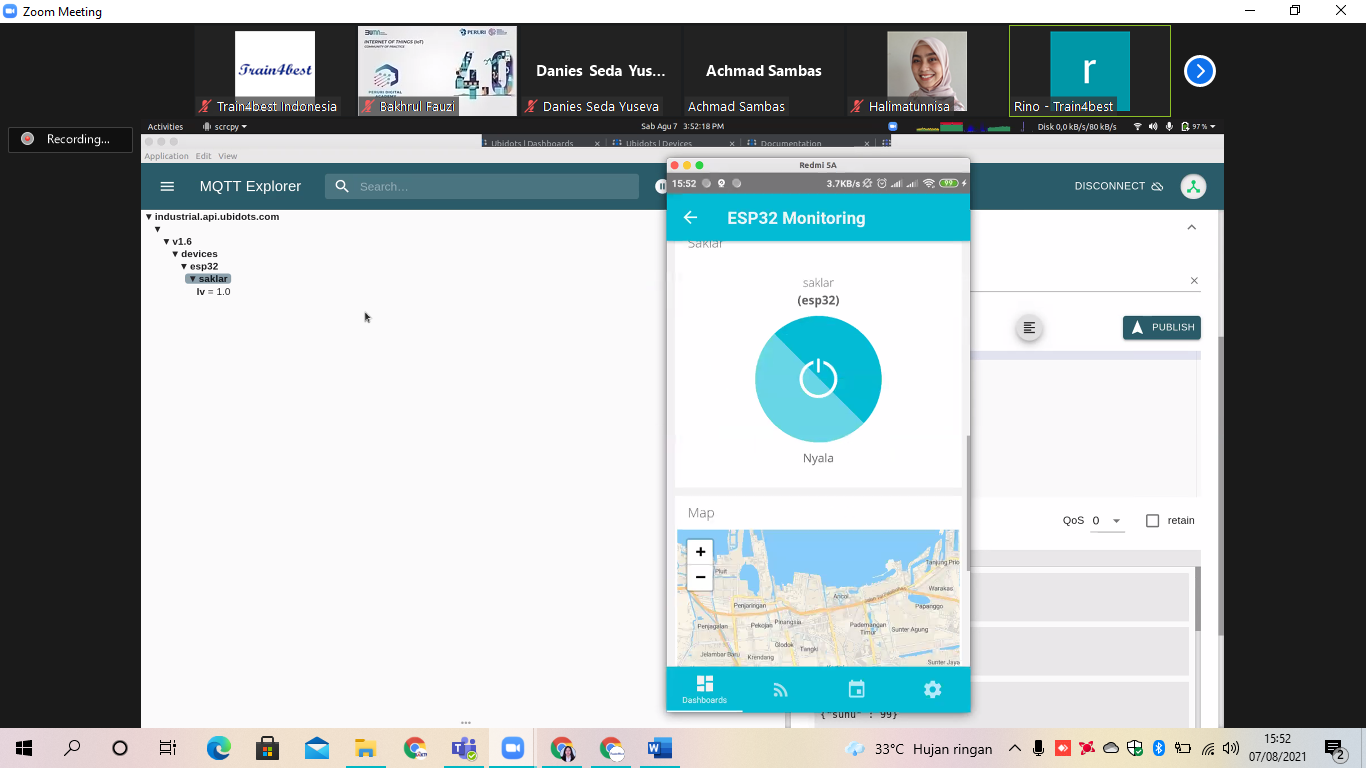Click the text format align icon near Publish
The height and width of the screenshot is (768, 1366).
click(1029, 328)
